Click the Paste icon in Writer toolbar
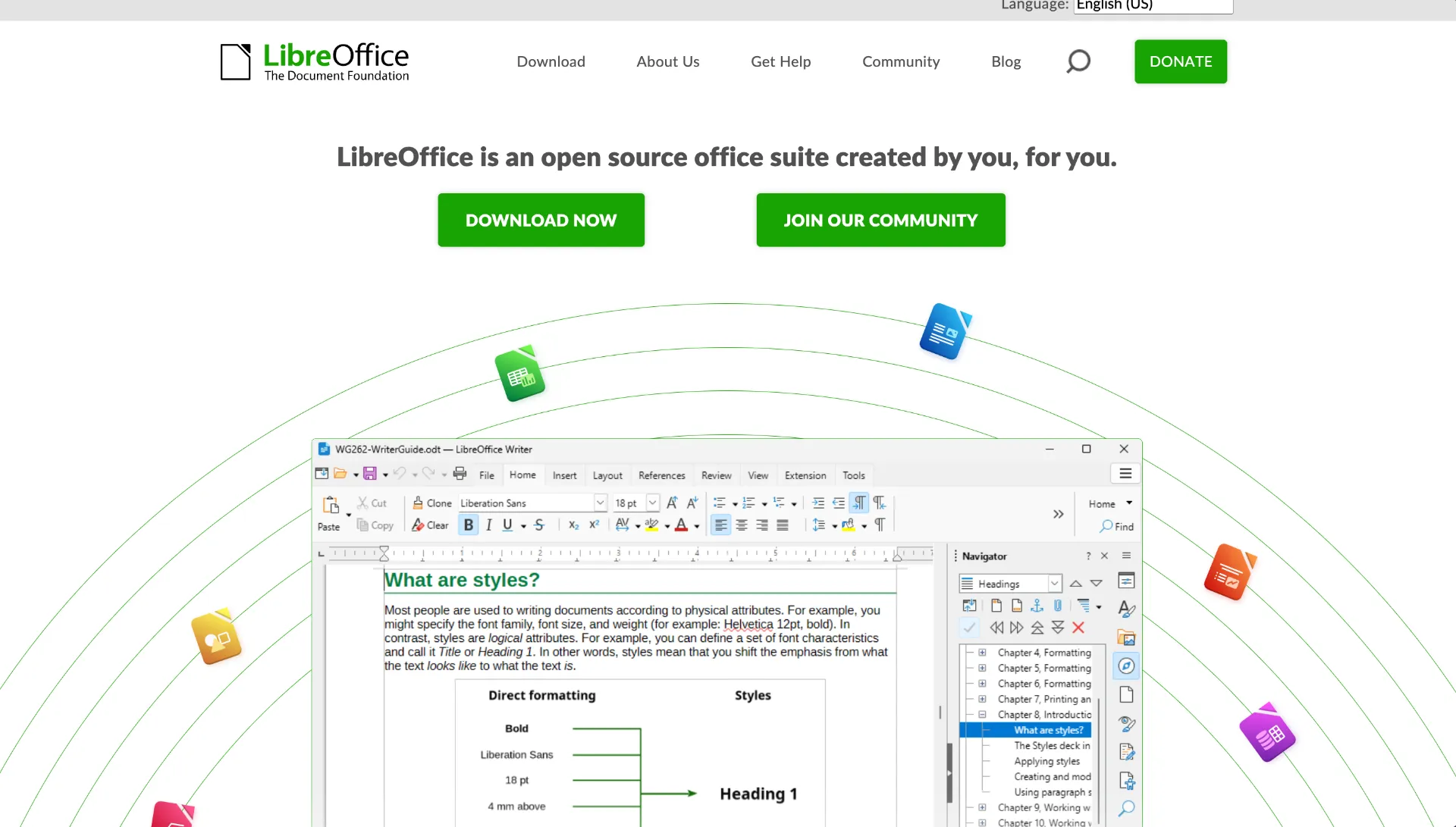This screenshot has height=827, width=1456. pos(331,505)
